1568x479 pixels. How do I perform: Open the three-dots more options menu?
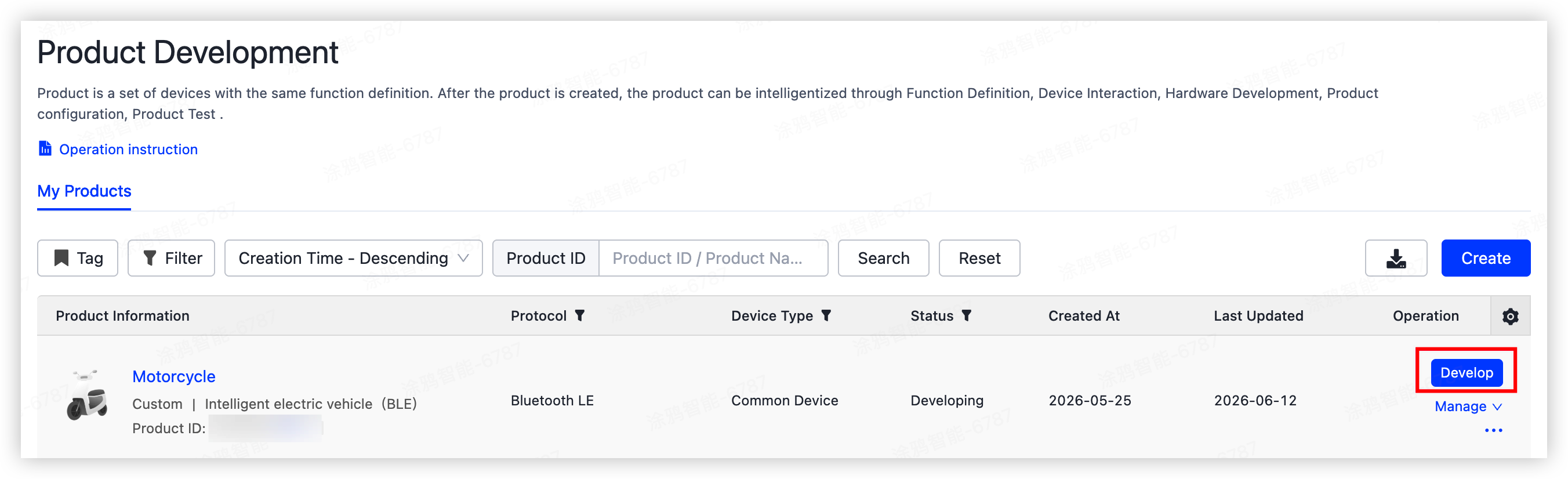pos(1493,430)
